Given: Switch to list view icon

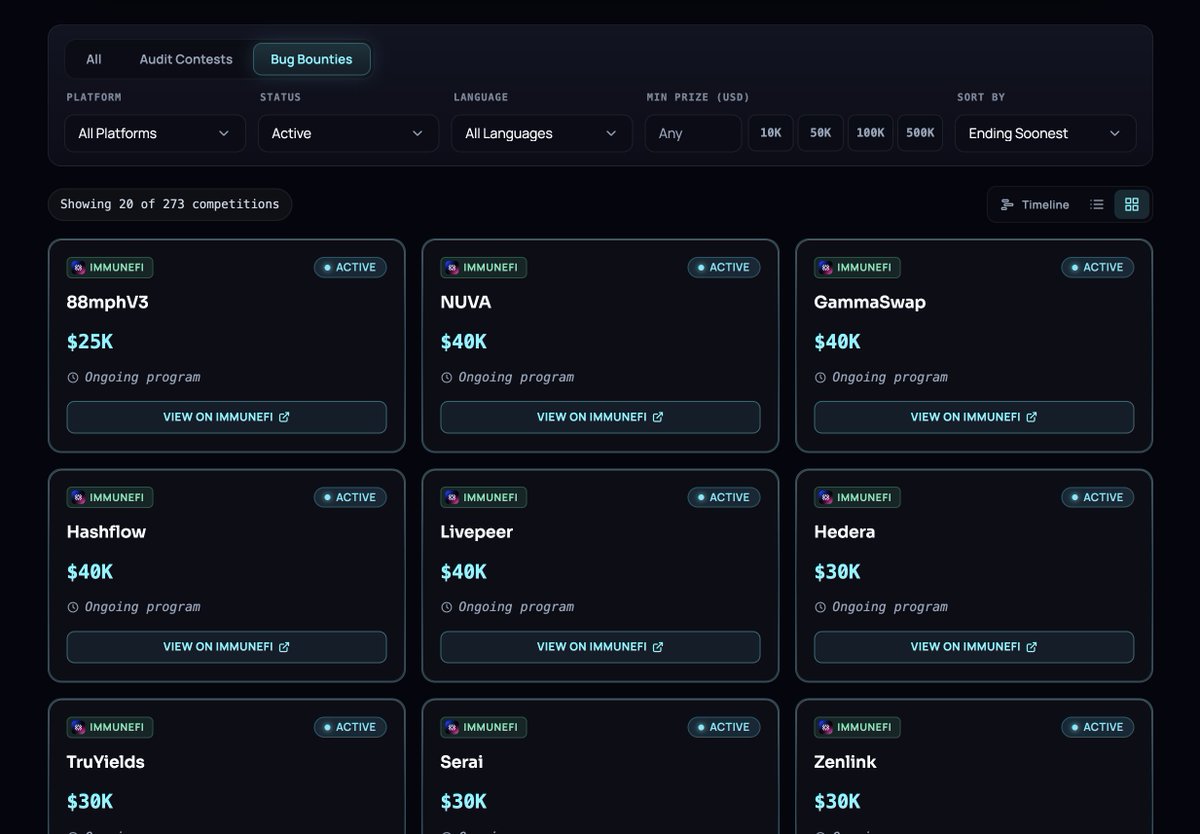Looking at the screenshot, I should [1097, 204].
